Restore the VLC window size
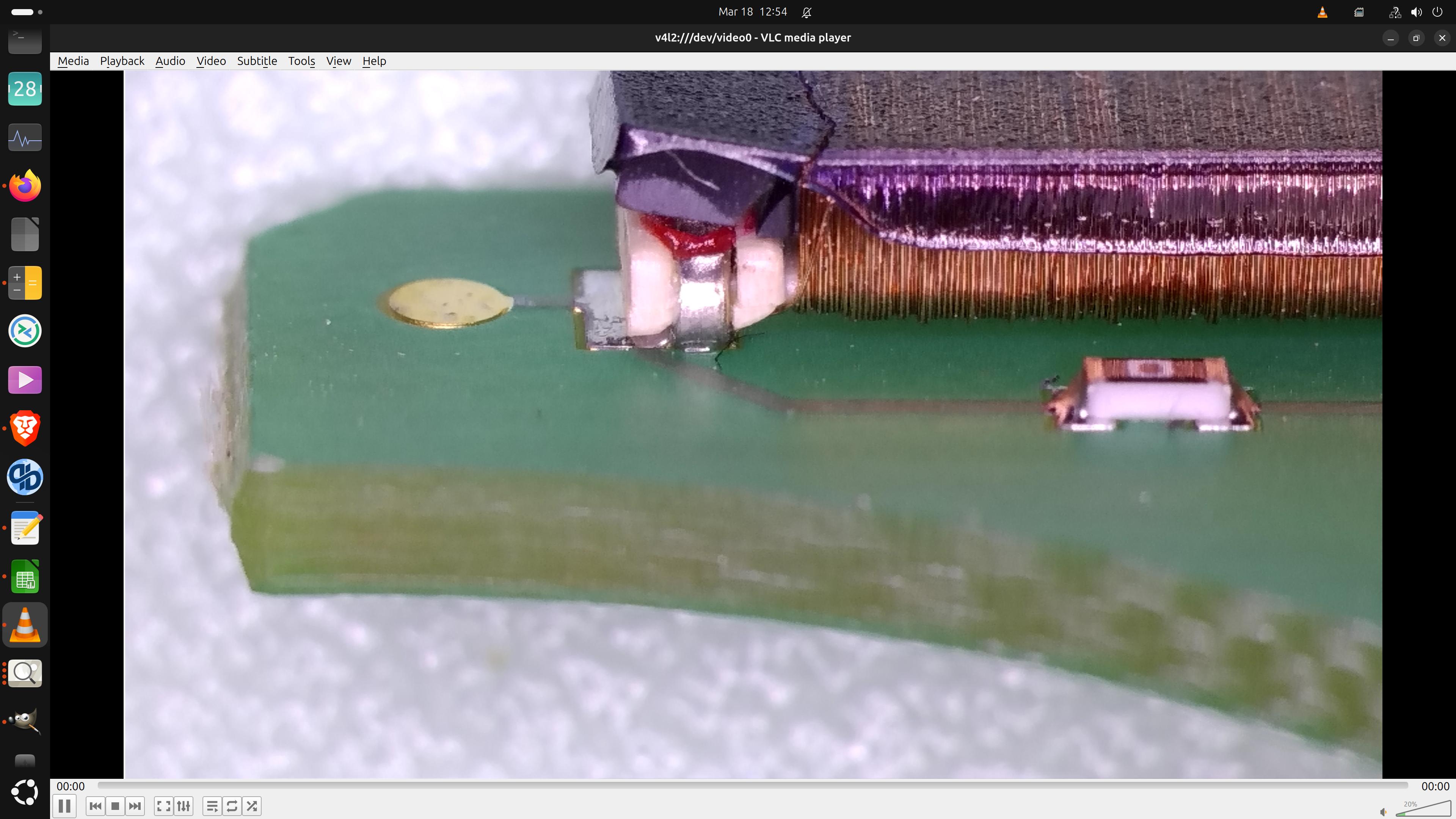The height and width of the screenshot is (819, 1456). 1417,38
